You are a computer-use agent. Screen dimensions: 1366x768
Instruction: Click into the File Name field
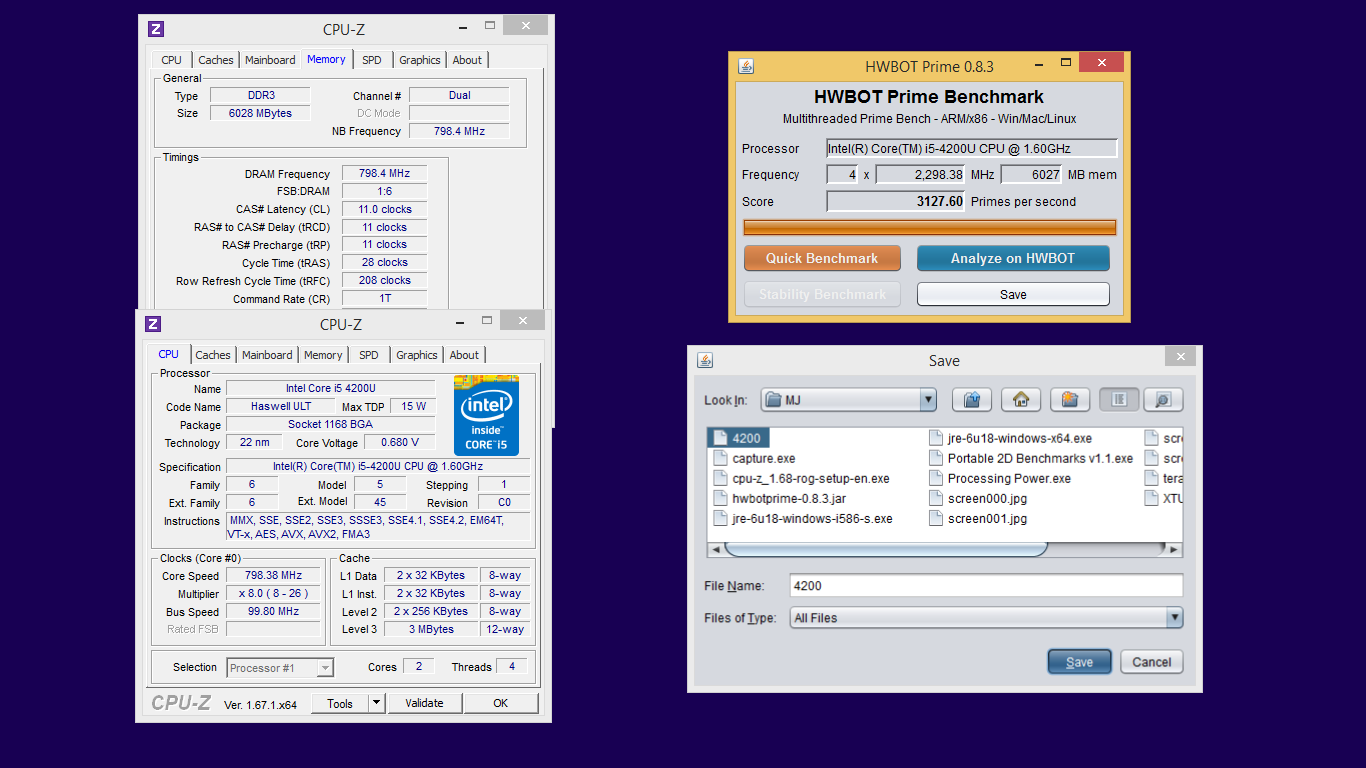[986, 586]
